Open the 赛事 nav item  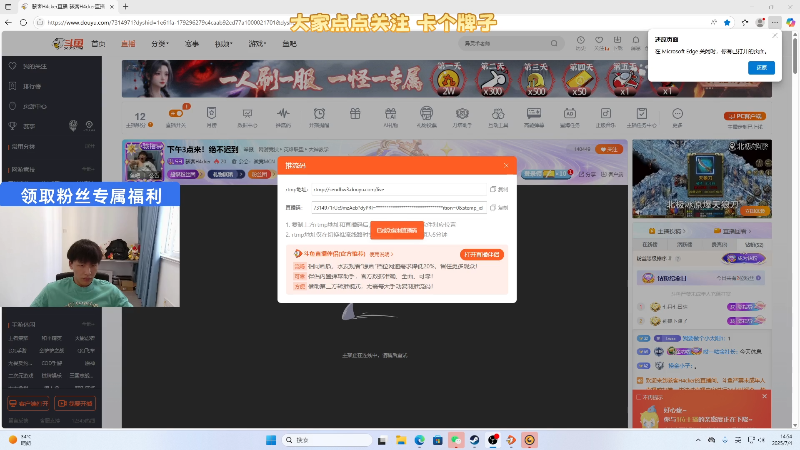[191, 44]
